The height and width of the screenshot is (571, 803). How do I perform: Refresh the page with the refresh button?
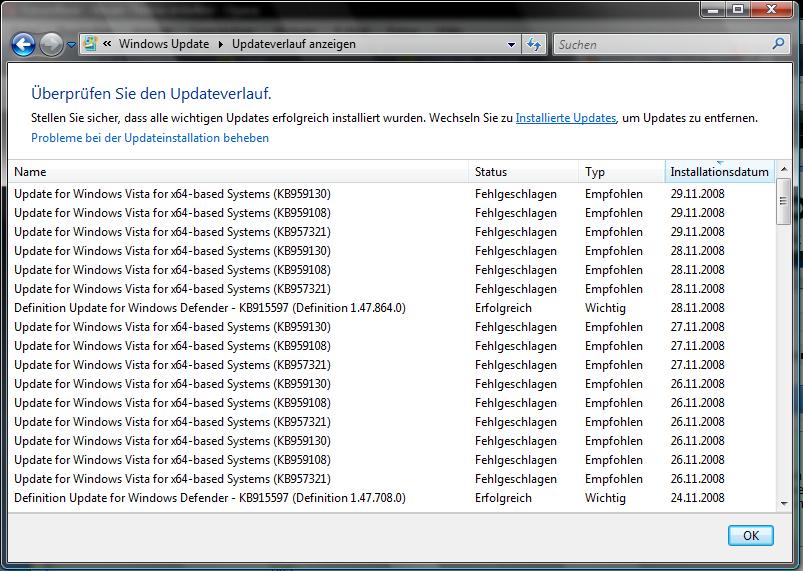tap(534, 45)
